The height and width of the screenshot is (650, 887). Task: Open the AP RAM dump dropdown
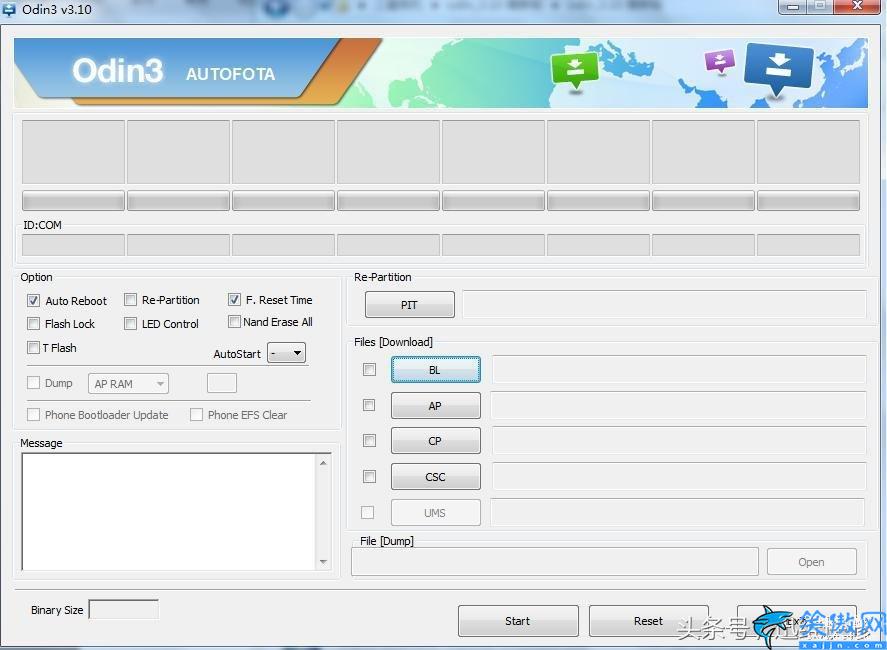tap(128, 384)
